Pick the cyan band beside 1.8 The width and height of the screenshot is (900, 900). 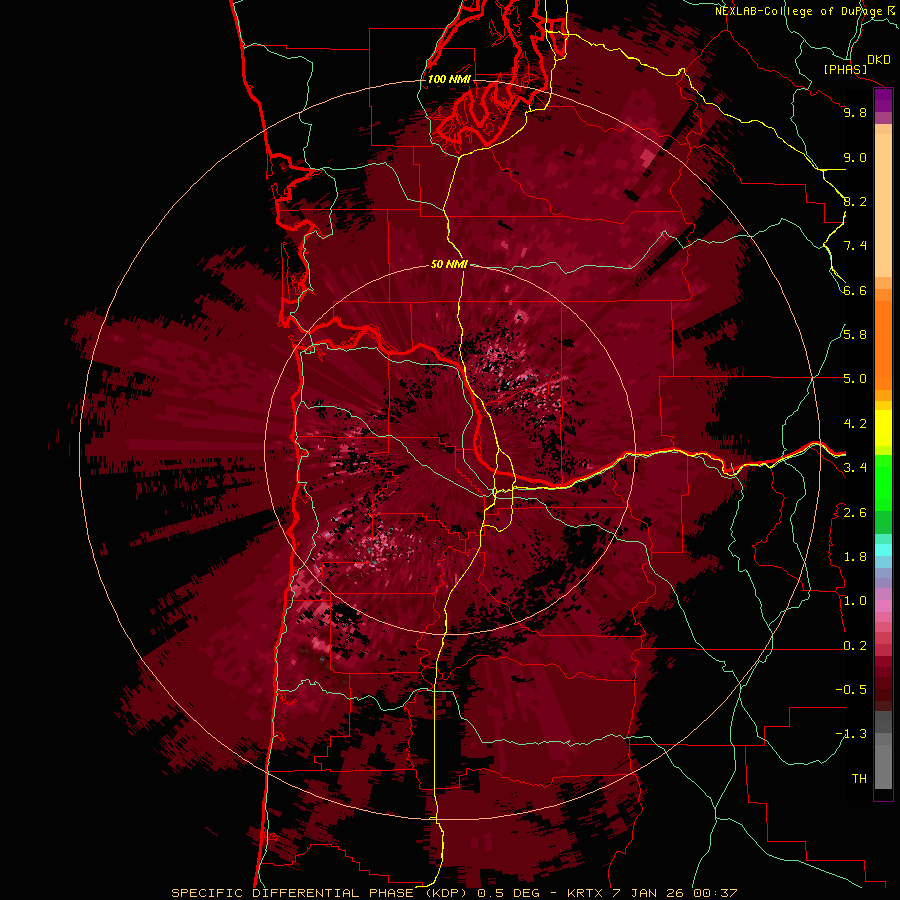click(x=883, y=550)
